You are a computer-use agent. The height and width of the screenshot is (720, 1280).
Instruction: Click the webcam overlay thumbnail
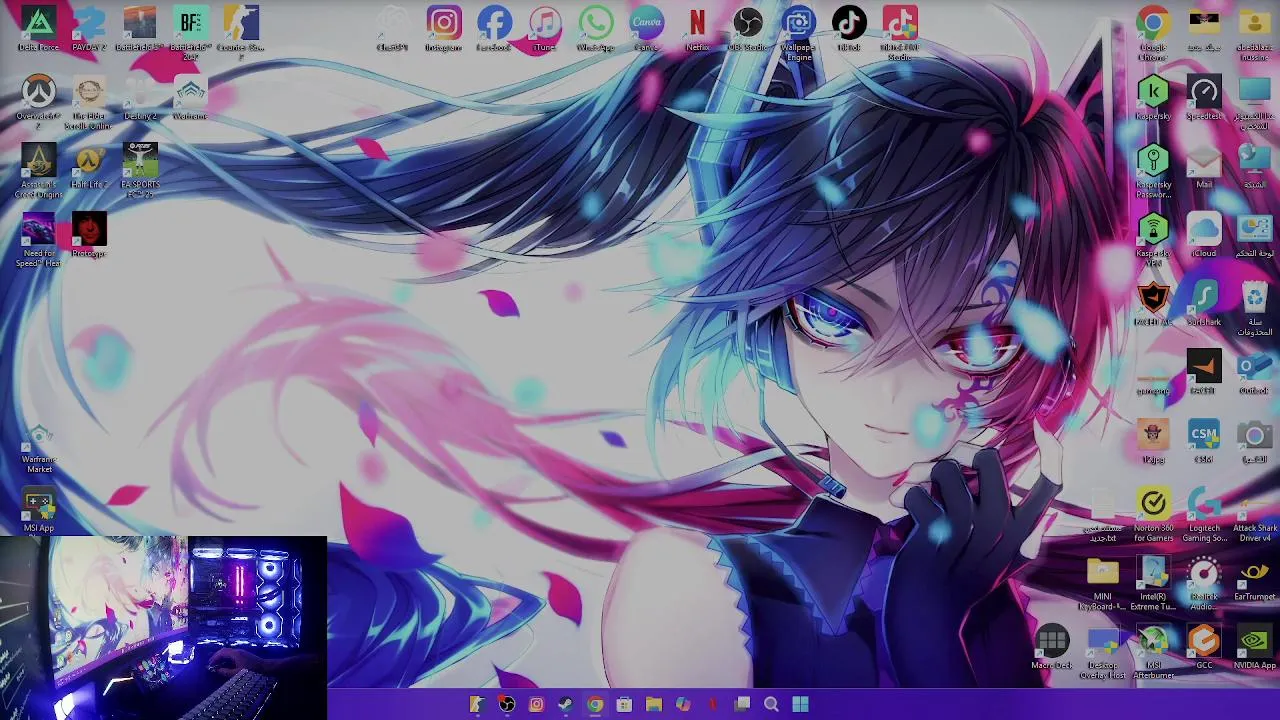pyautogui.click(x=163, y=628)
